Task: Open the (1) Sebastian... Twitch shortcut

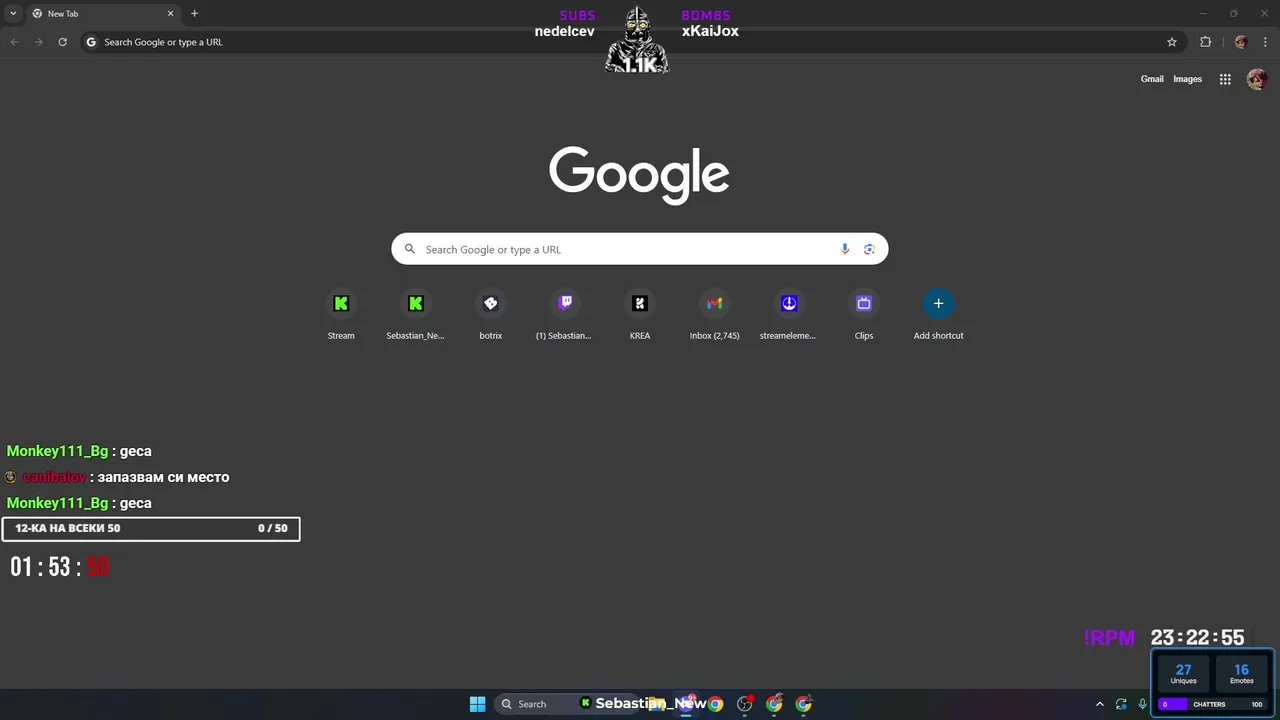Action: point(564,315)
